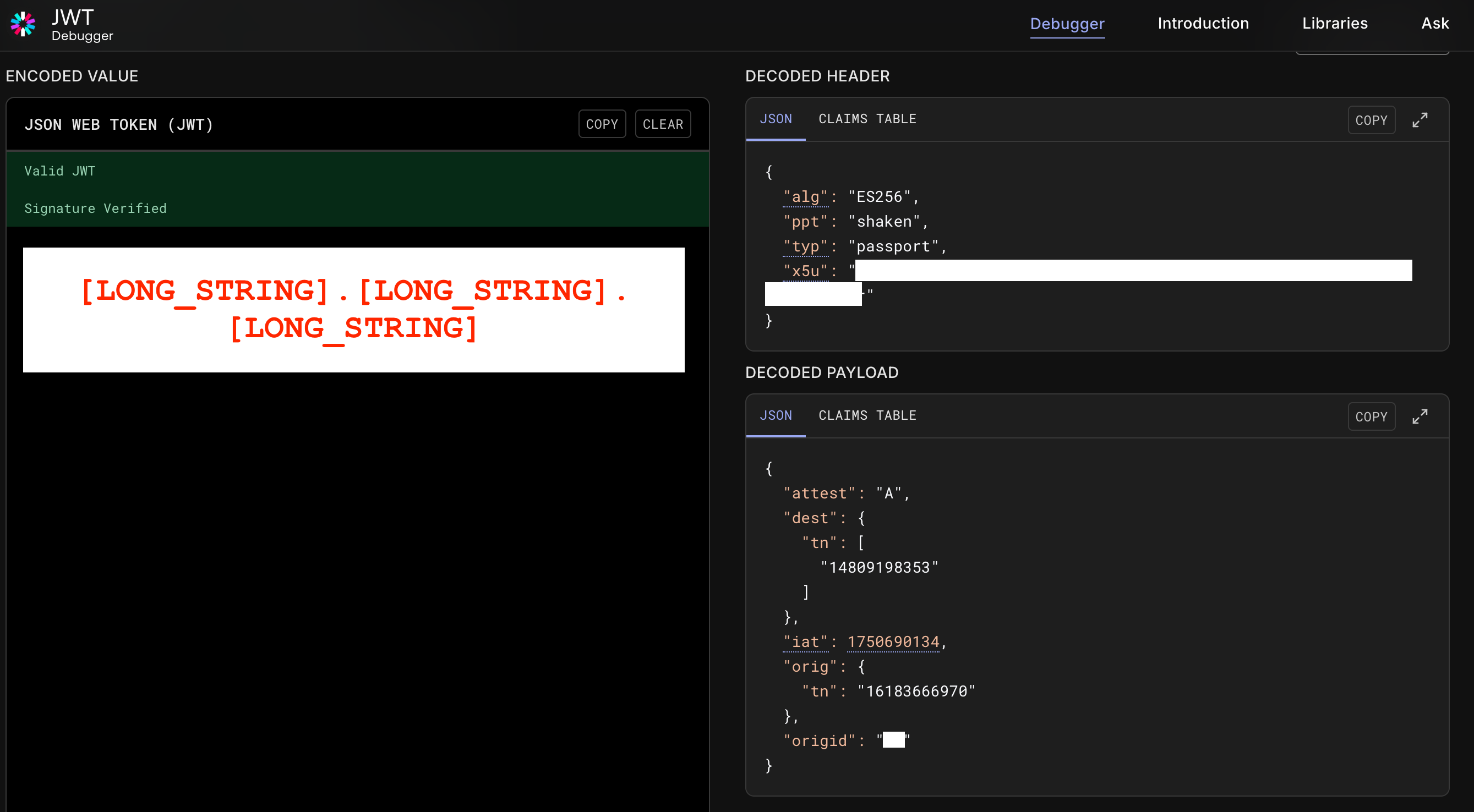
Task: Copy the encoded JWT token
Action: [x=602, y=124]
